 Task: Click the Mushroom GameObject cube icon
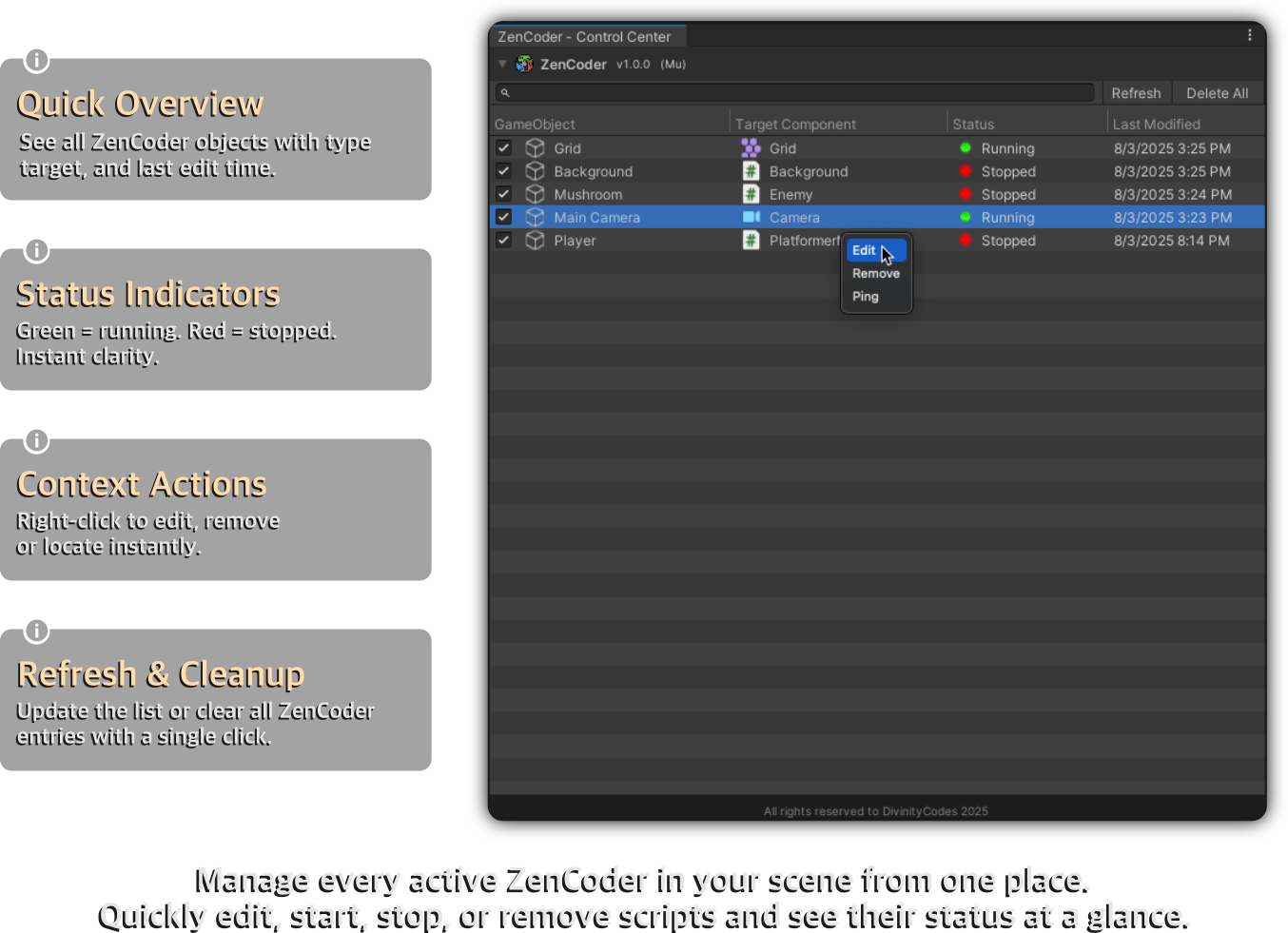click(536, 194)
